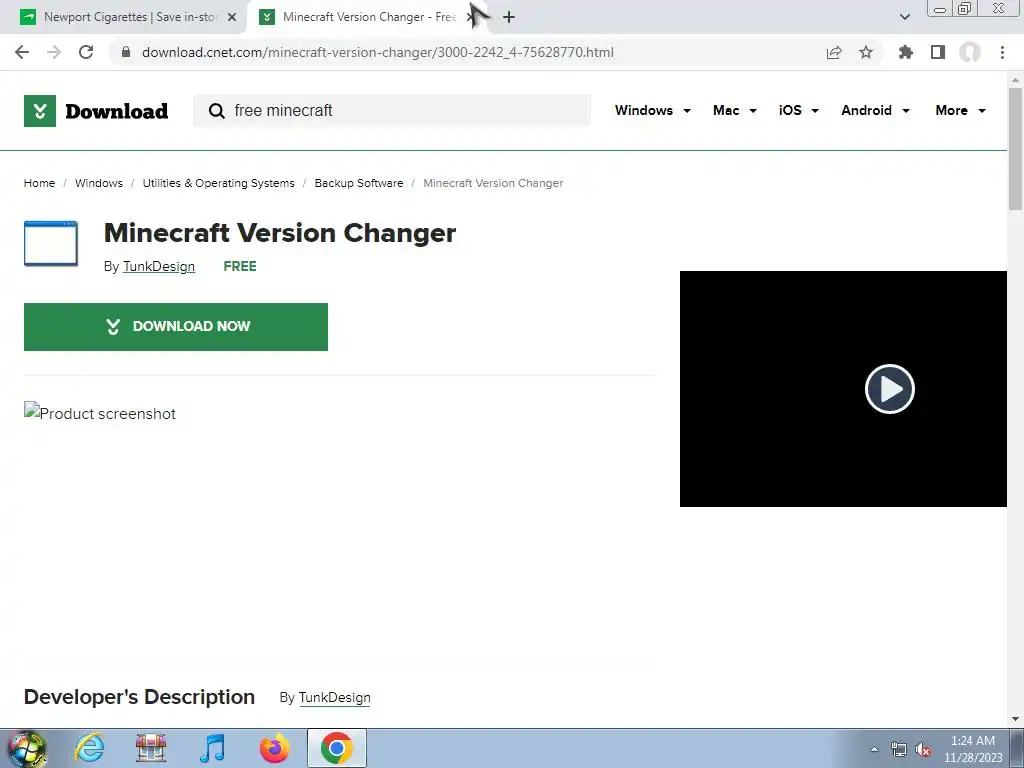The image size is (1024, 768).
Task: Show hidden system tray icons
Action: (x=874, y=749)
